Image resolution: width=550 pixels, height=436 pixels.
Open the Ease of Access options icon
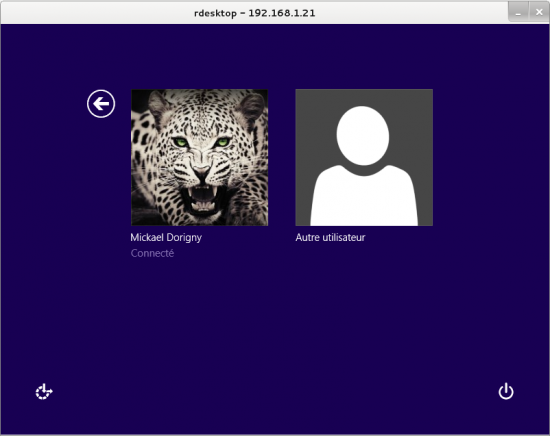(44, 392)
